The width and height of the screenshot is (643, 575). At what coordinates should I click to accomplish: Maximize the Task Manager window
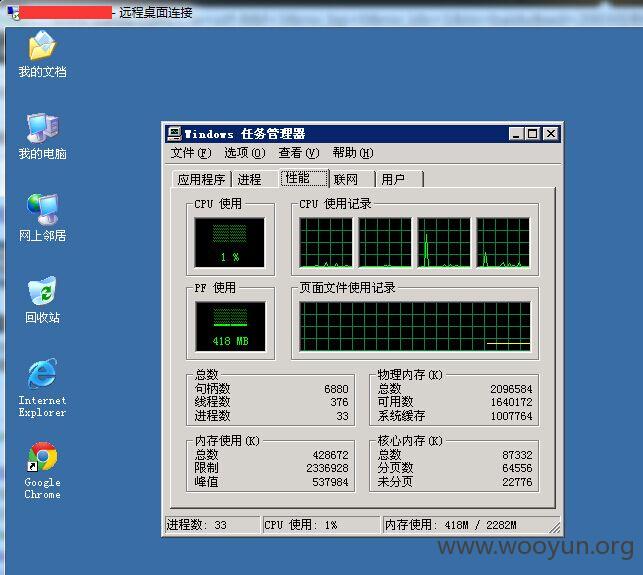[x=532, y=134]
